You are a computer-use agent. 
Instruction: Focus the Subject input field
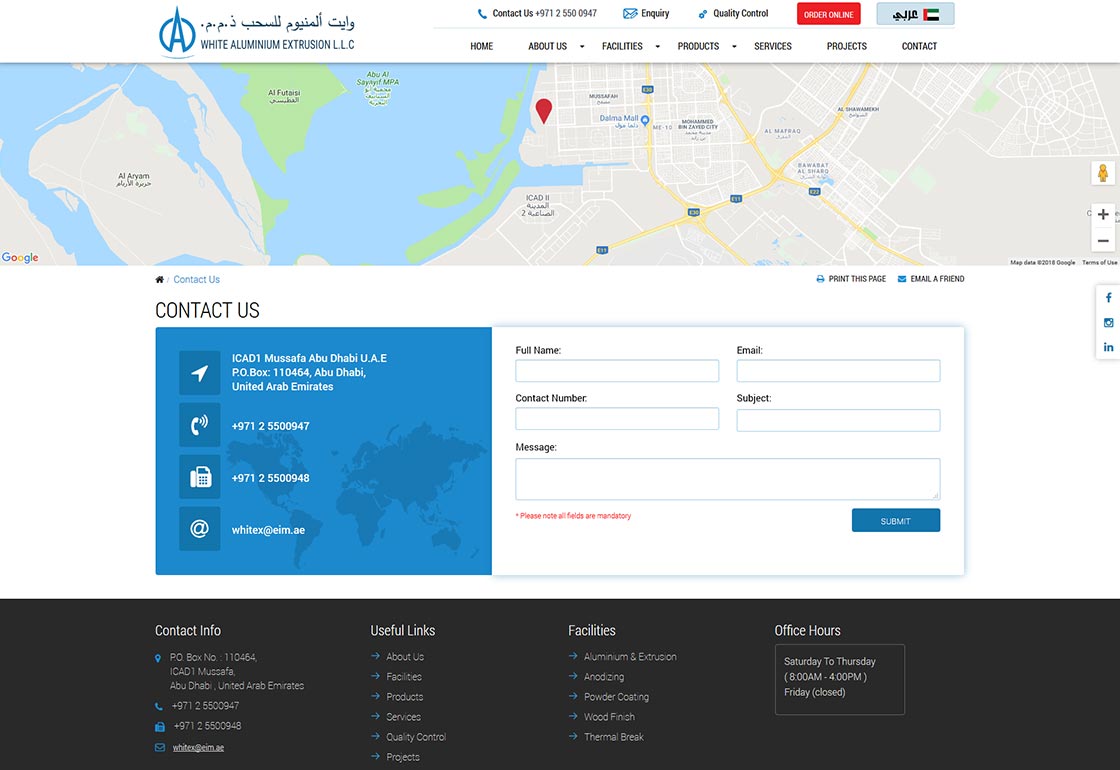pyautogui.click(x=839, y=420)
